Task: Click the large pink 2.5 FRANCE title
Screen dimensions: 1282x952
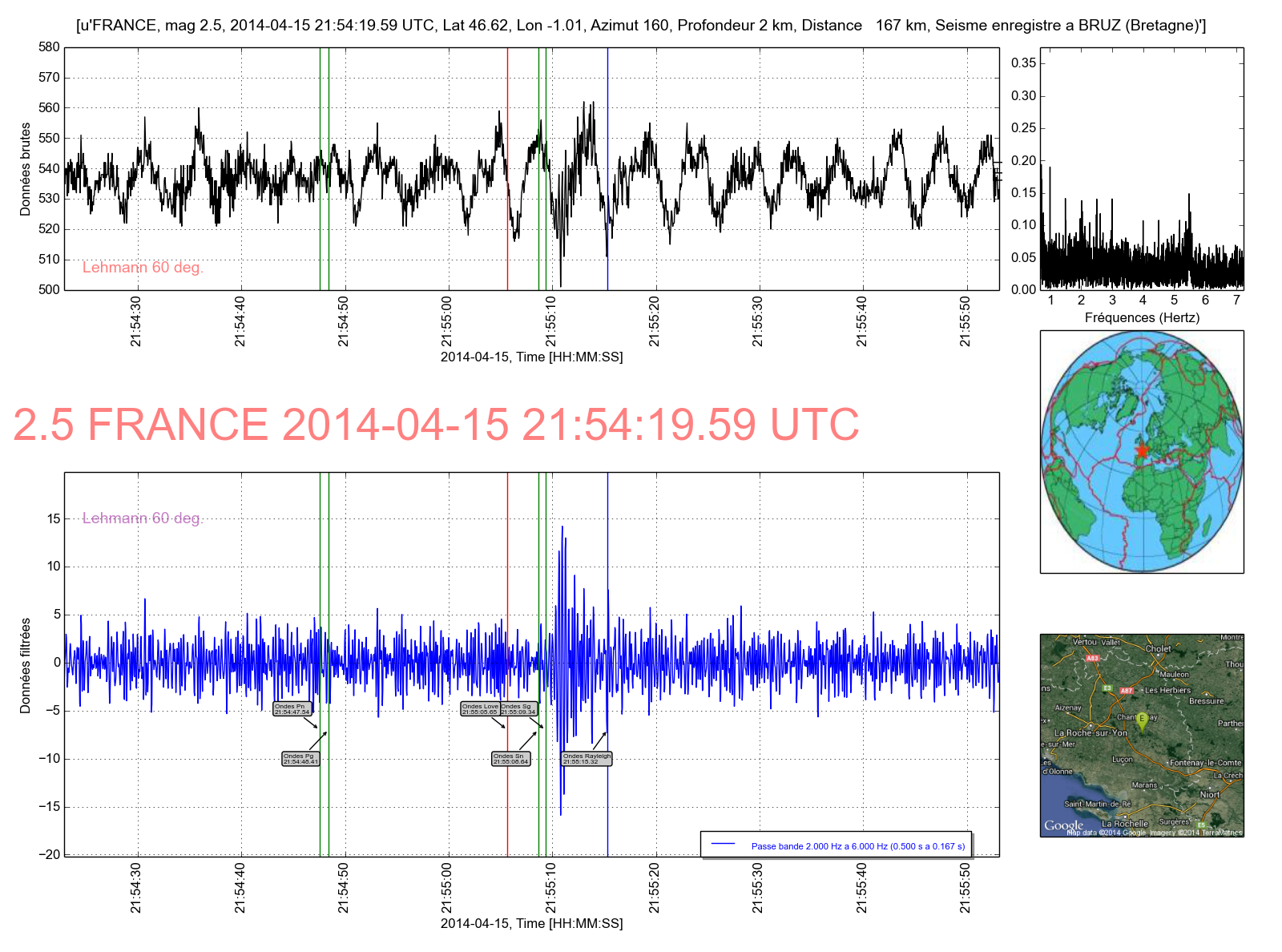Action: click(x=436, y=425)
